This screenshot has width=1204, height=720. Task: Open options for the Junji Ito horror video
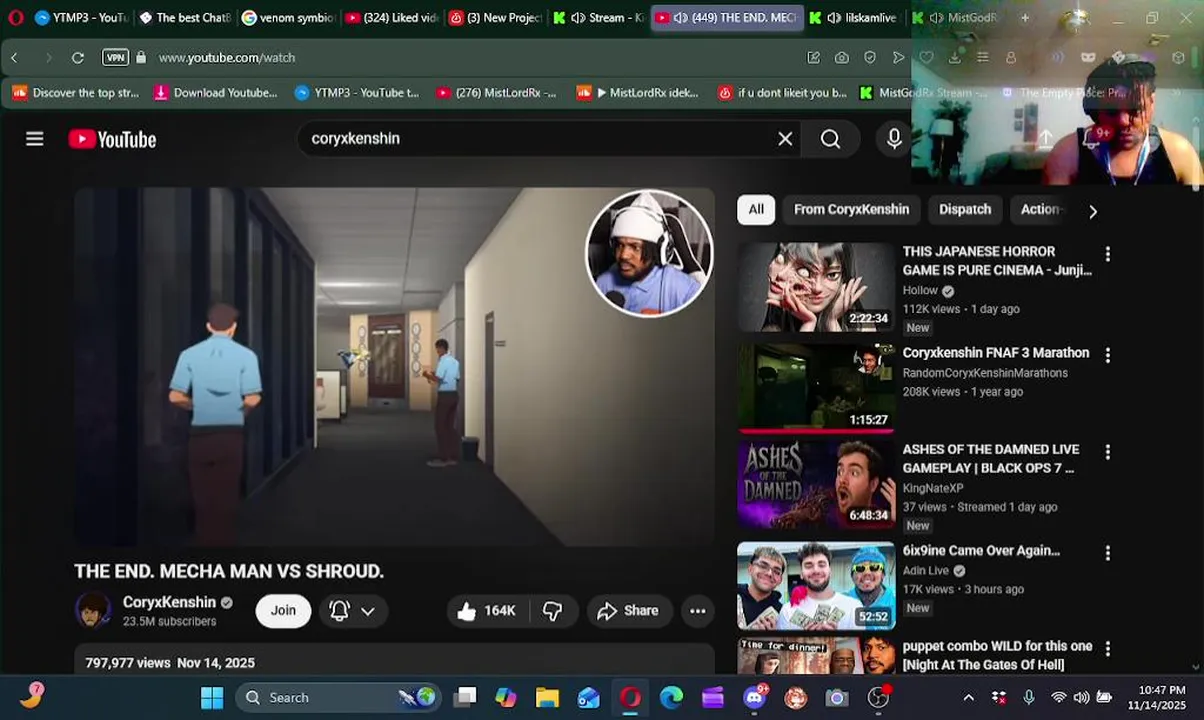1107,254
